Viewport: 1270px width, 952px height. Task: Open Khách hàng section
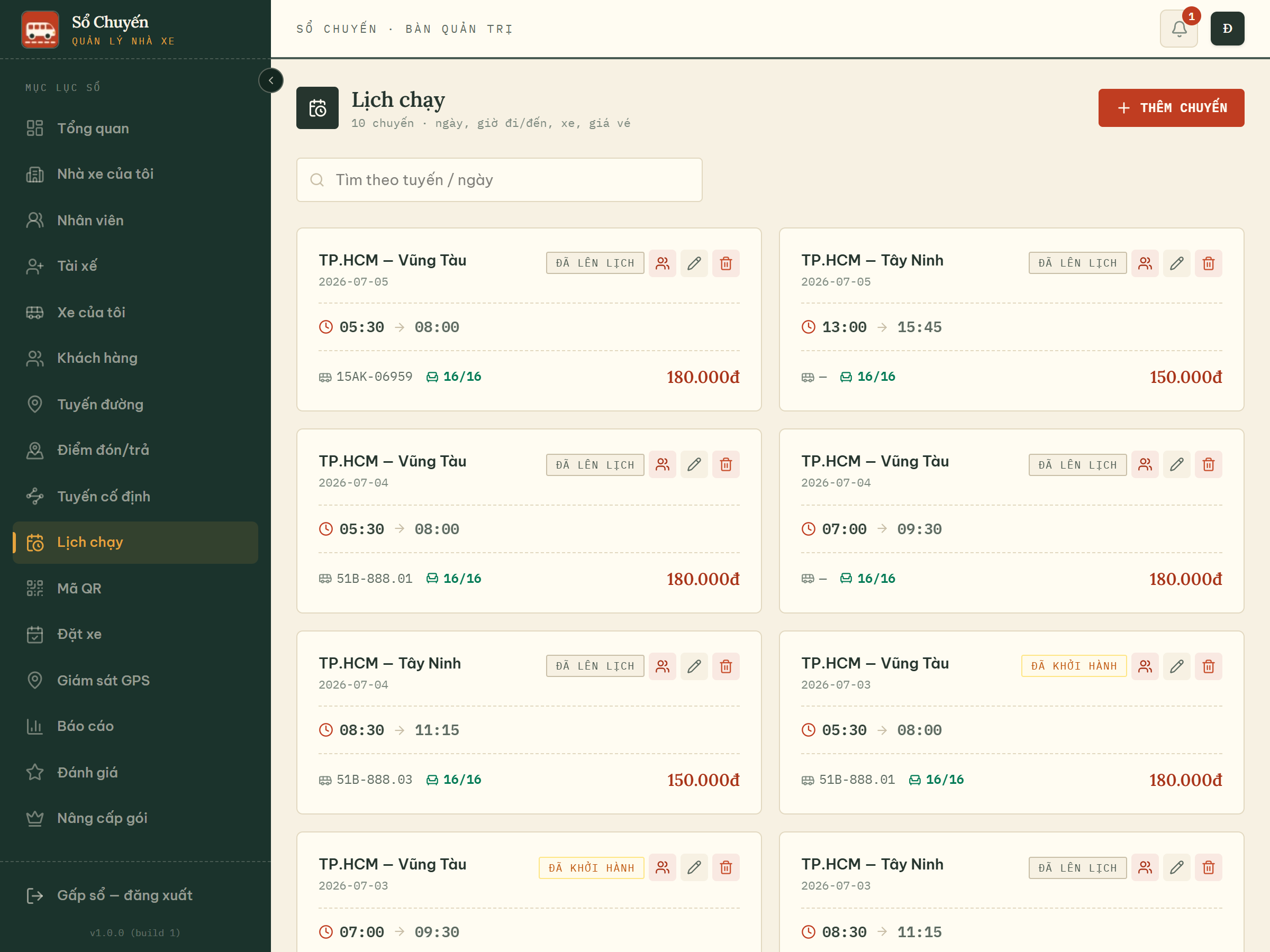pyautogui.click(x=135, y=358)
